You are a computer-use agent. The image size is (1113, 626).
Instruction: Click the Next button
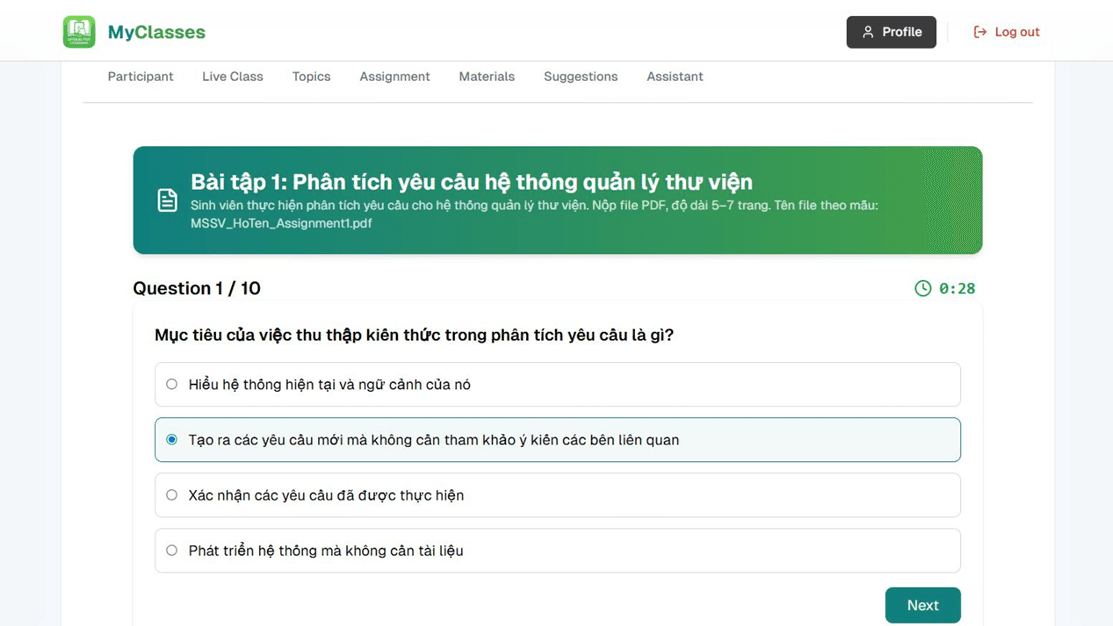[x=923, y=605]
